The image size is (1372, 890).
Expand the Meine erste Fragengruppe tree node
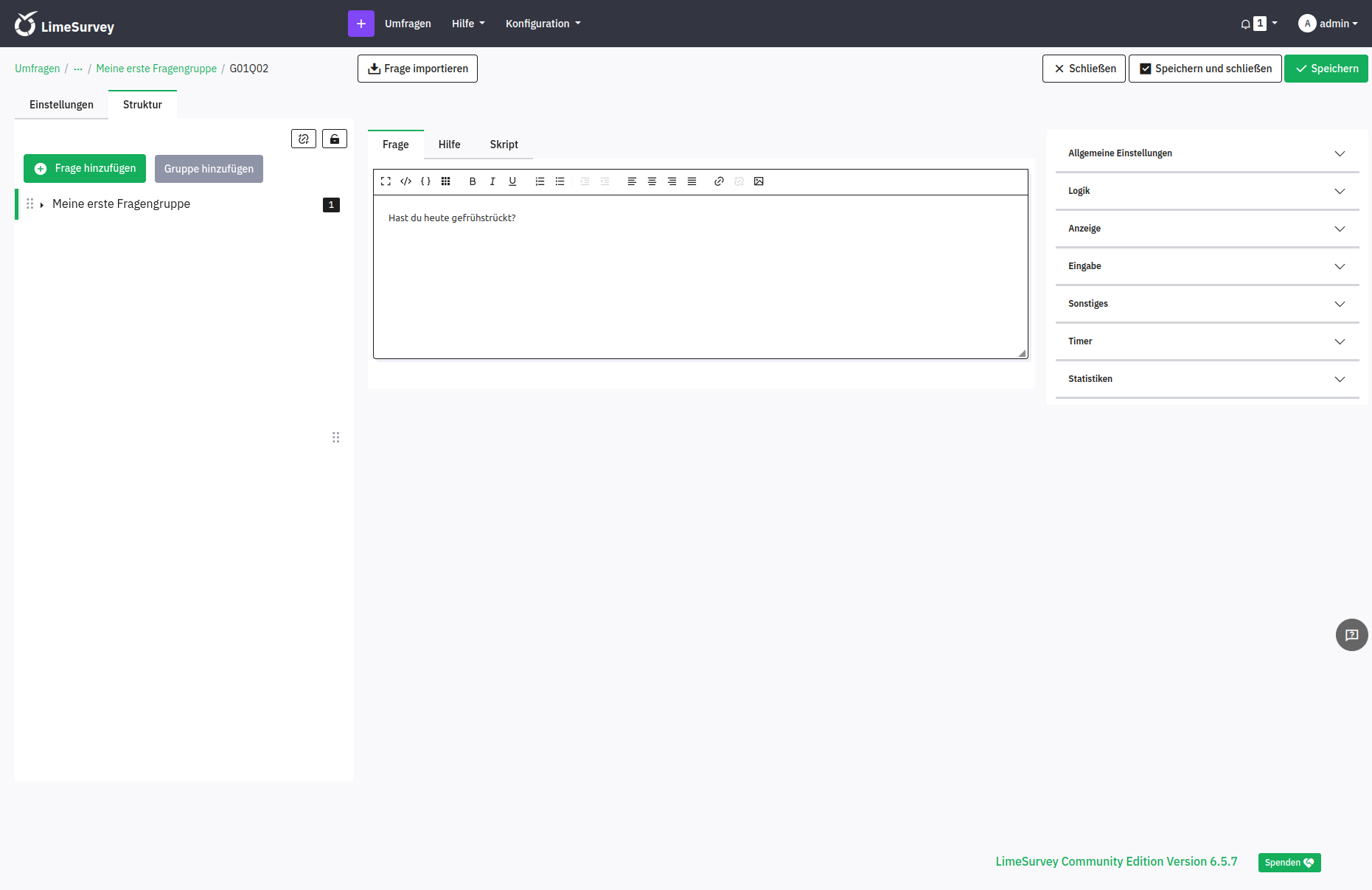[42, 205]
